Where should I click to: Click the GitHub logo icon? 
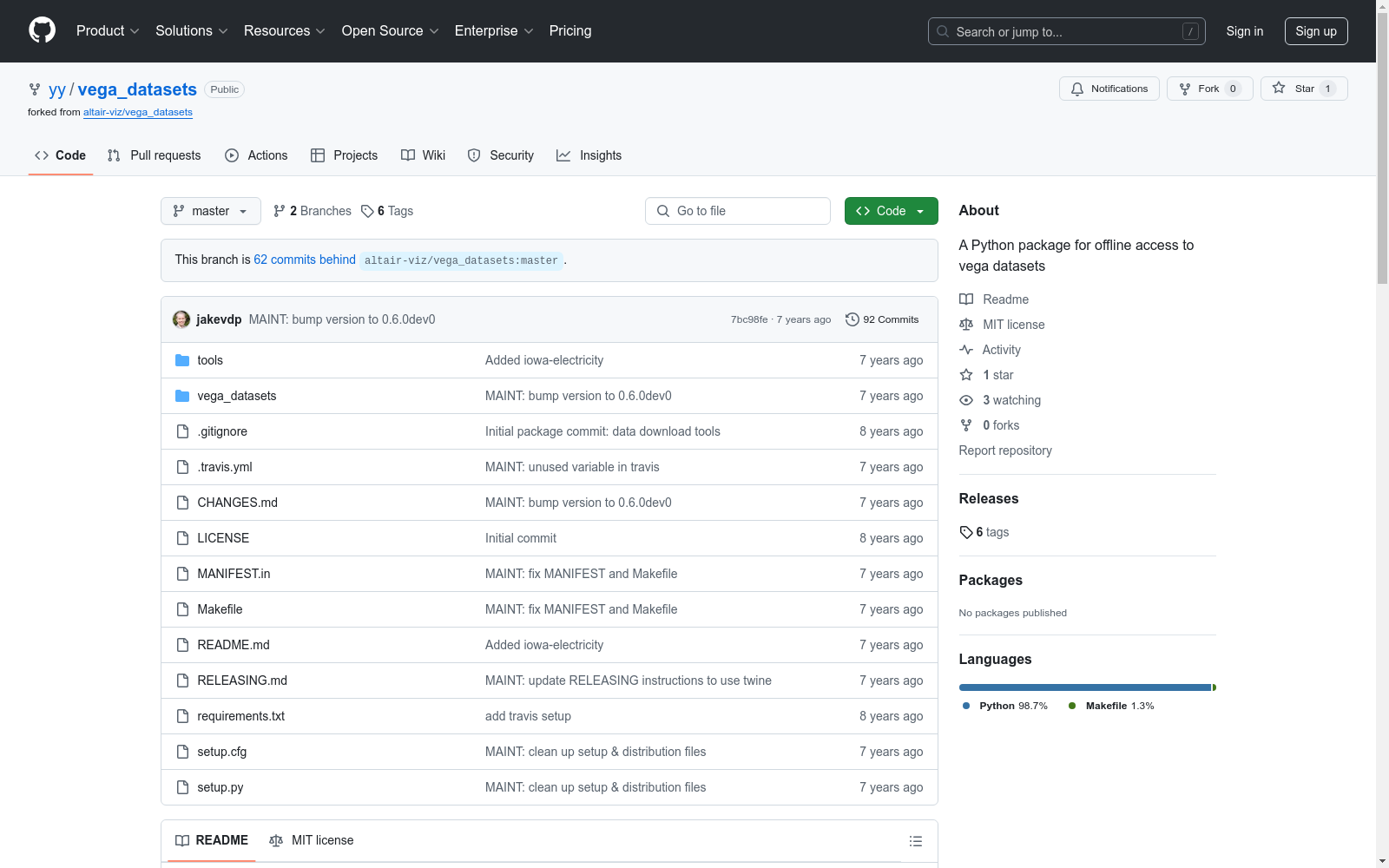pos(42,30)
